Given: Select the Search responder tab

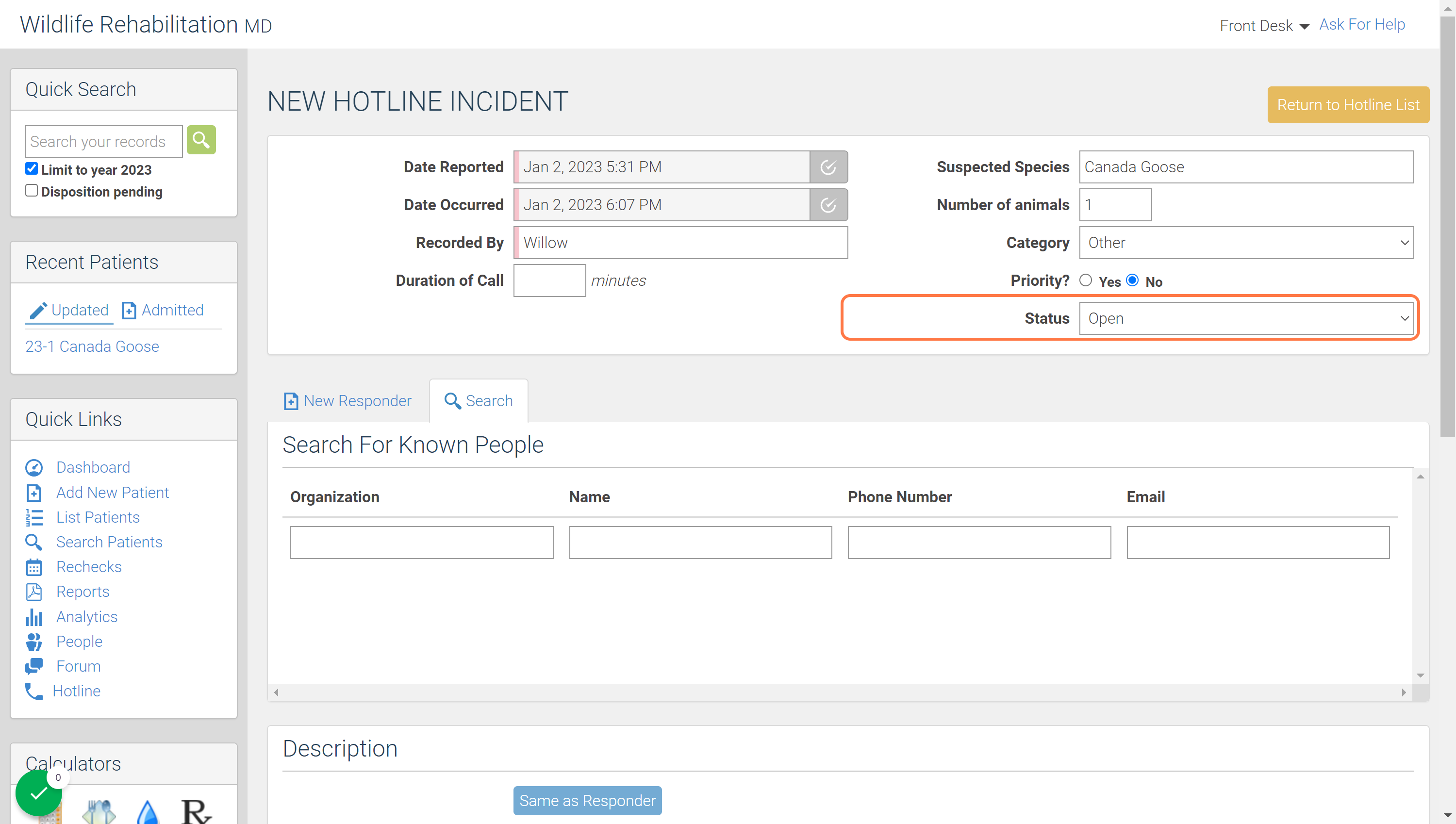Looking at the screenshot, I should (x=479, y=401).
